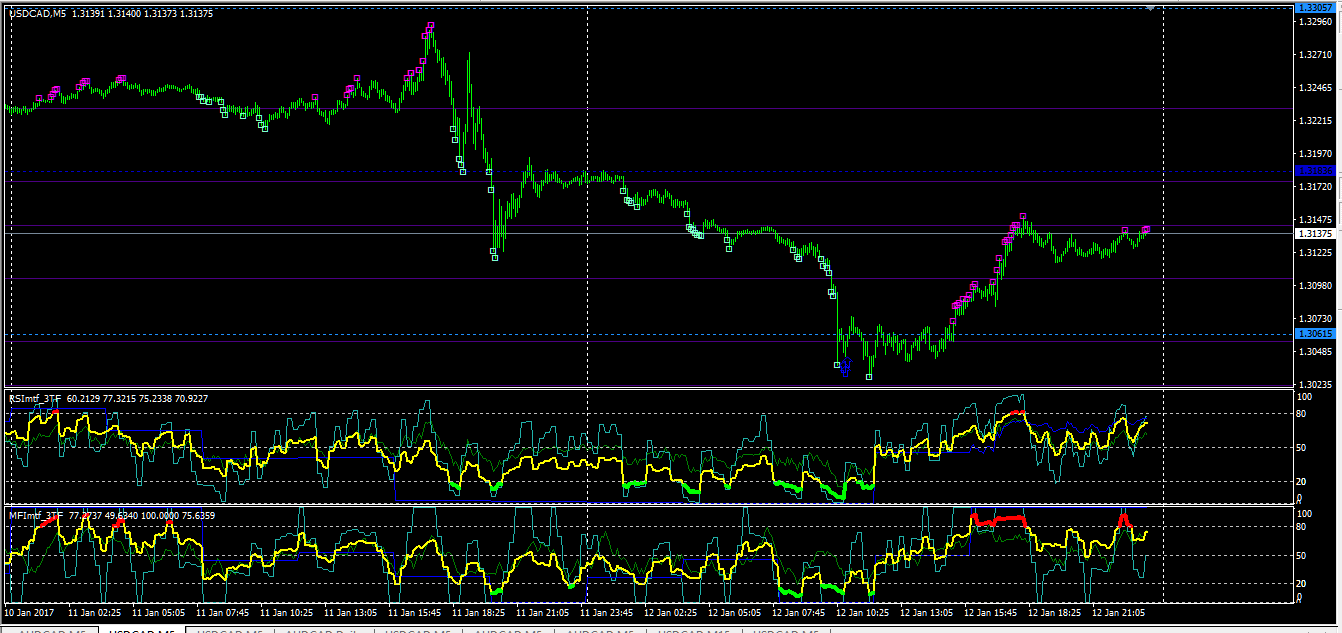This screenshot has height=633, width=1342.
Task: Click the 10 Jan 2017 date label
Action: pyautogui.click(x=30, y=611)
